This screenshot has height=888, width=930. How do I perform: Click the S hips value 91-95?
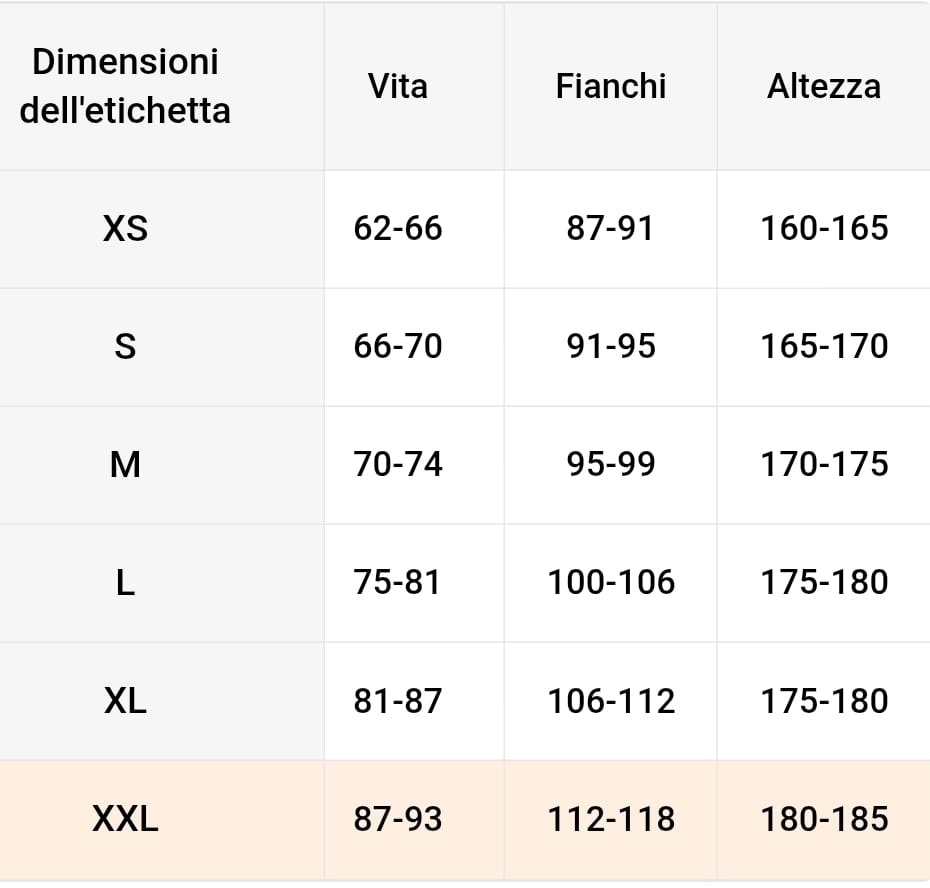610,347
